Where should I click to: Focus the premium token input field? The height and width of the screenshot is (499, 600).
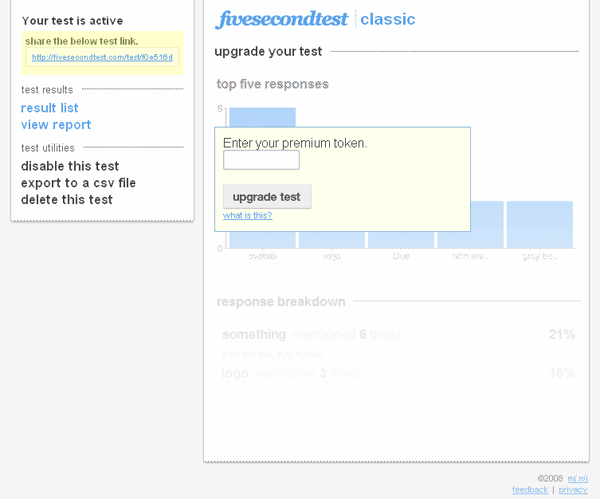261,160
